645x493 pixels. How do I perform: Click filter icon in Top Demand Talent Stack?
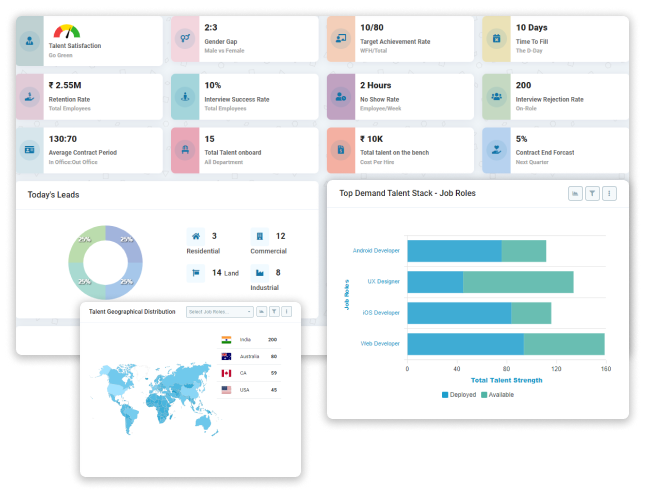tap(592, 193)
